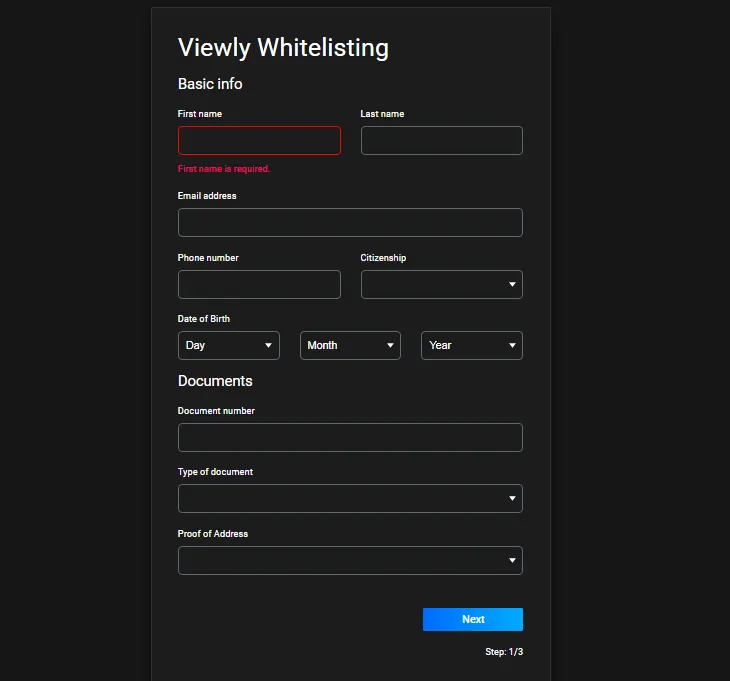This screenshot has height=681, width=730.
Task: Click the 'Viewly Whitelisting' heading
Action: pyautogui.click(x=283, y=48)
